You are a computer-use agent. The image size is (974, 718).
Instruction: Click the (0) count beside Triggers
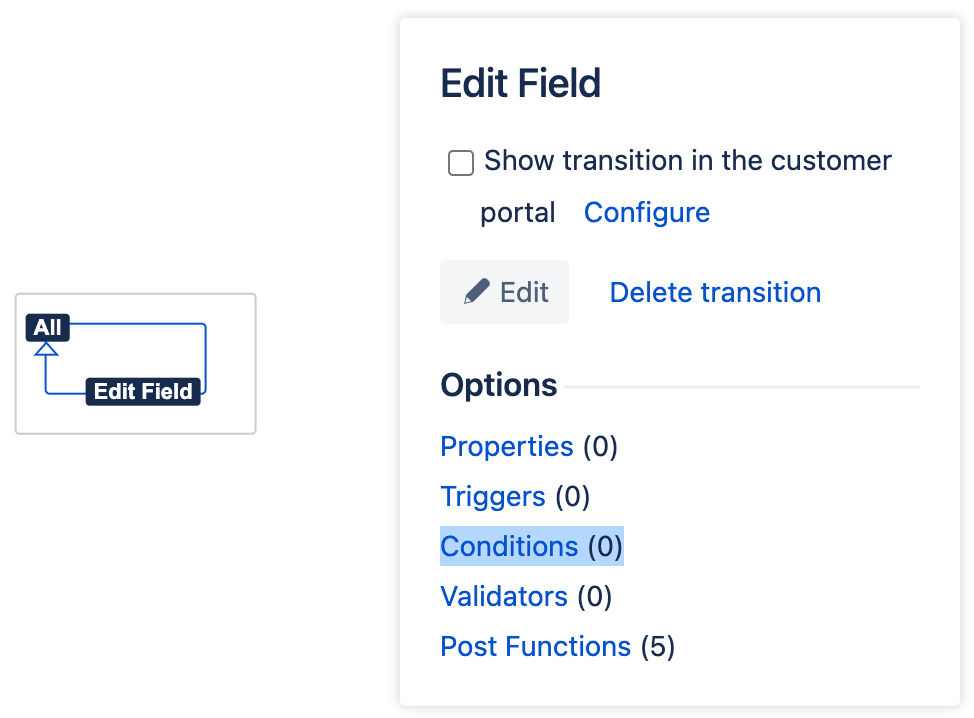tap(572, 496)
